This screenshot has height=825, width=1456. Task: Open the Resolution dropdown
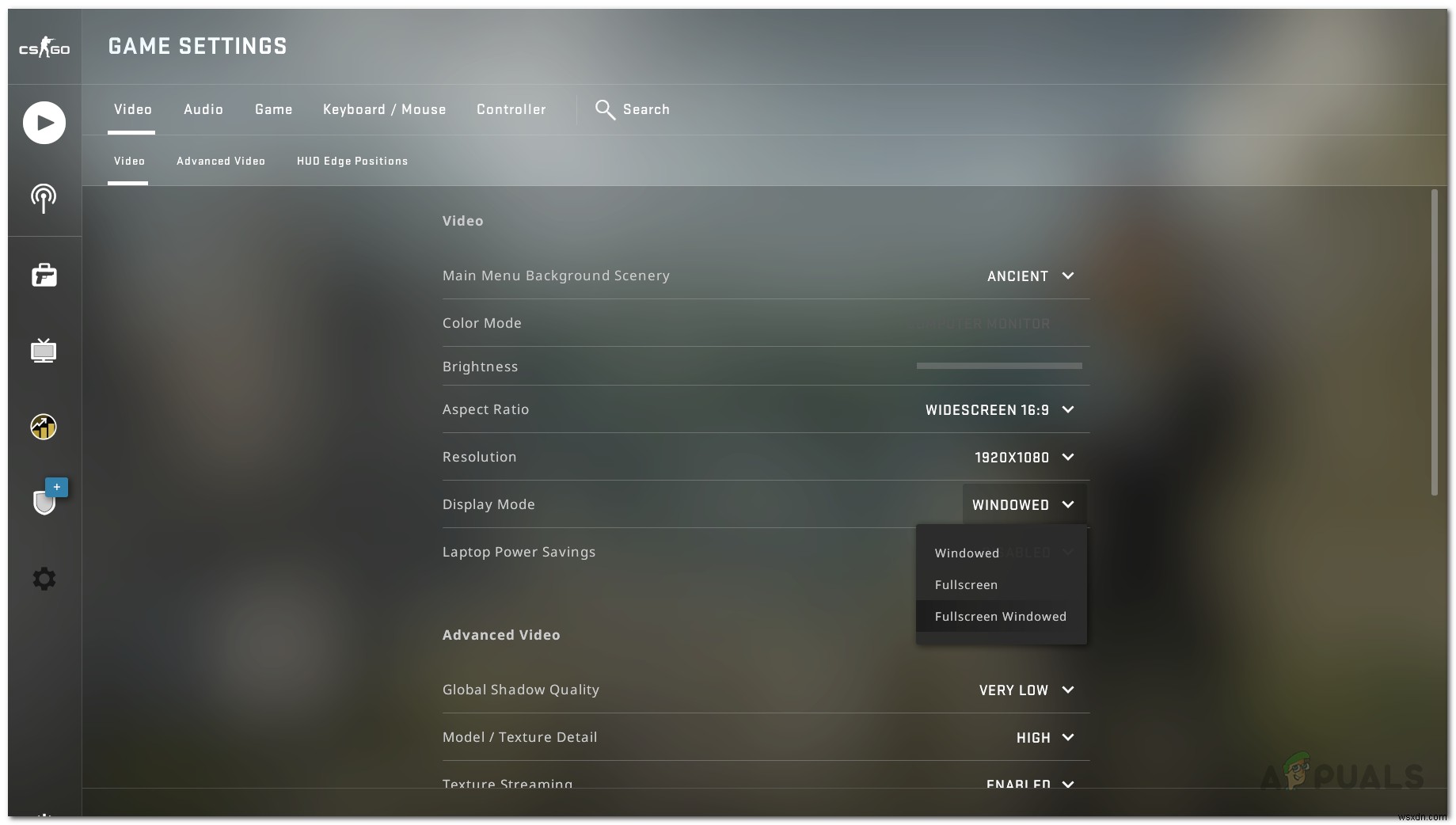pyautogui.click(x=1025, y=458)
